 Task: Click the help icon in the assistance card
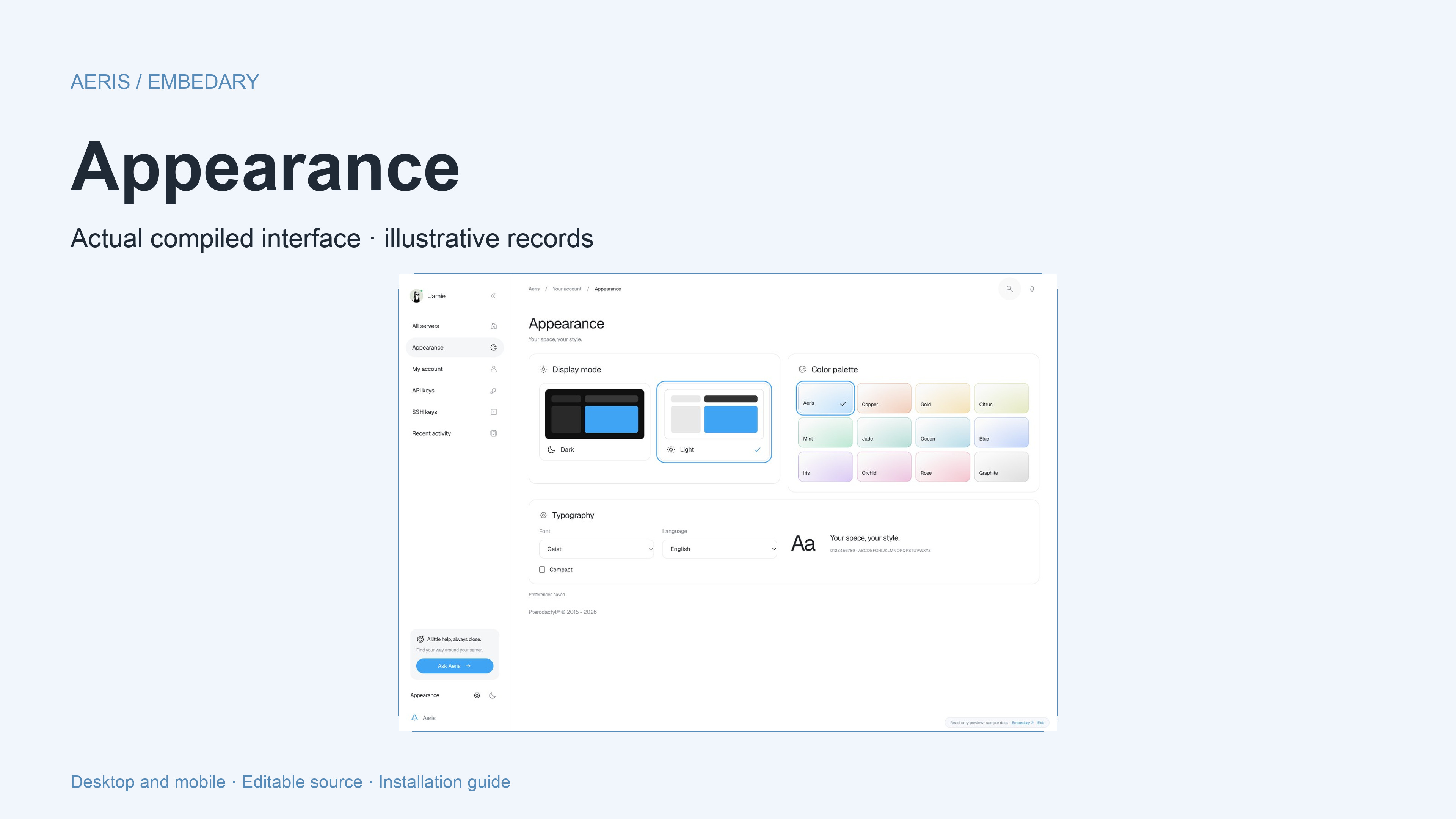point(420,639)
